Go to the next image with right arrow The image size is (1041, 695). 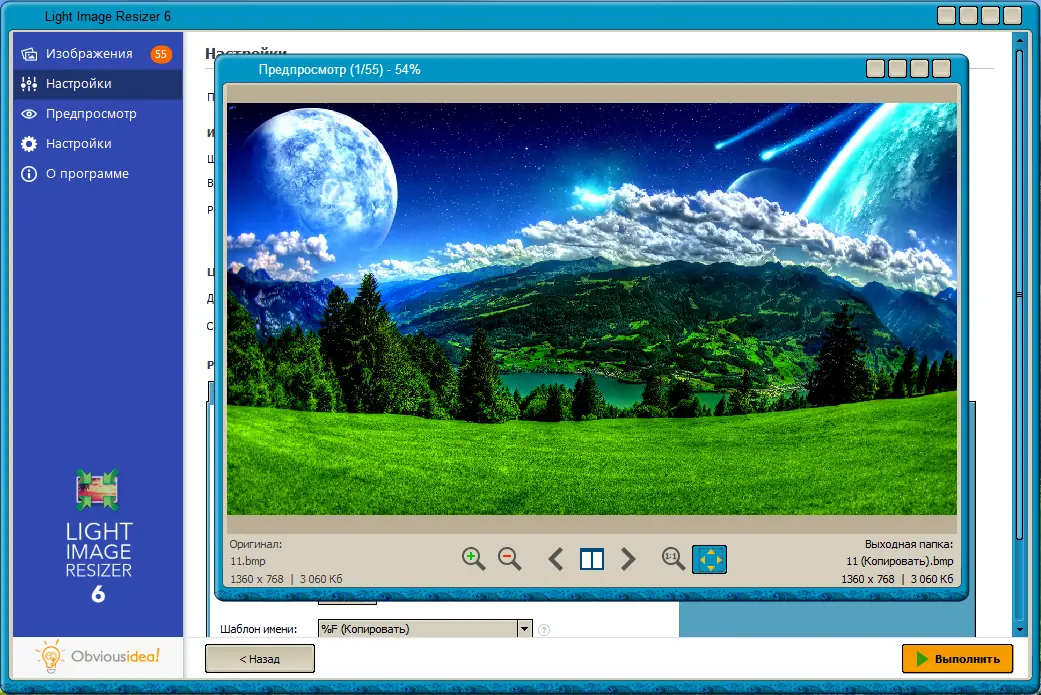pyautogui.click(x=629, y=559)
